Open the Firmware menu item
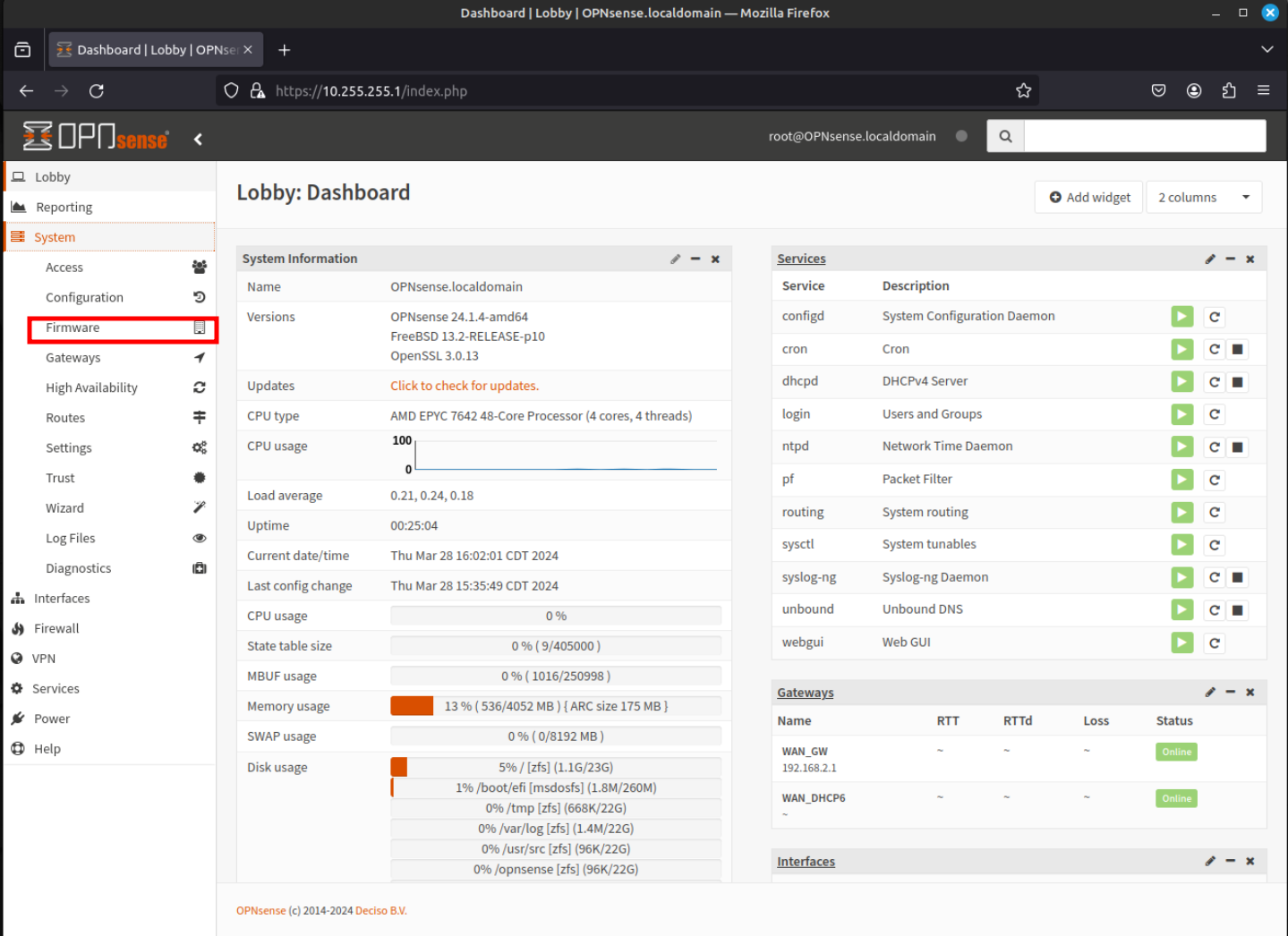This screenshot has width=1288, height=936. pyautogui.click(x=124, y=328)
